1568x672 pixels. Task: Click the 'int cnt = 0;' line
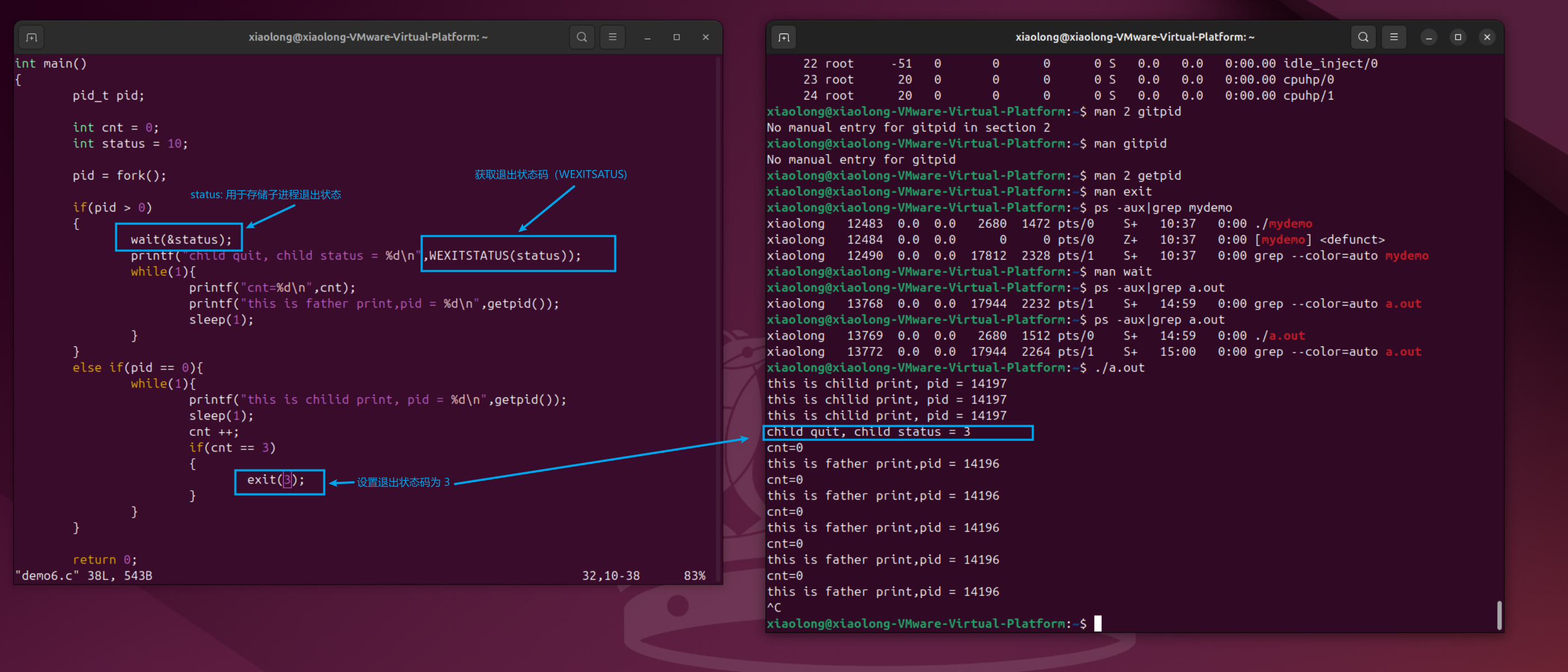116,127
